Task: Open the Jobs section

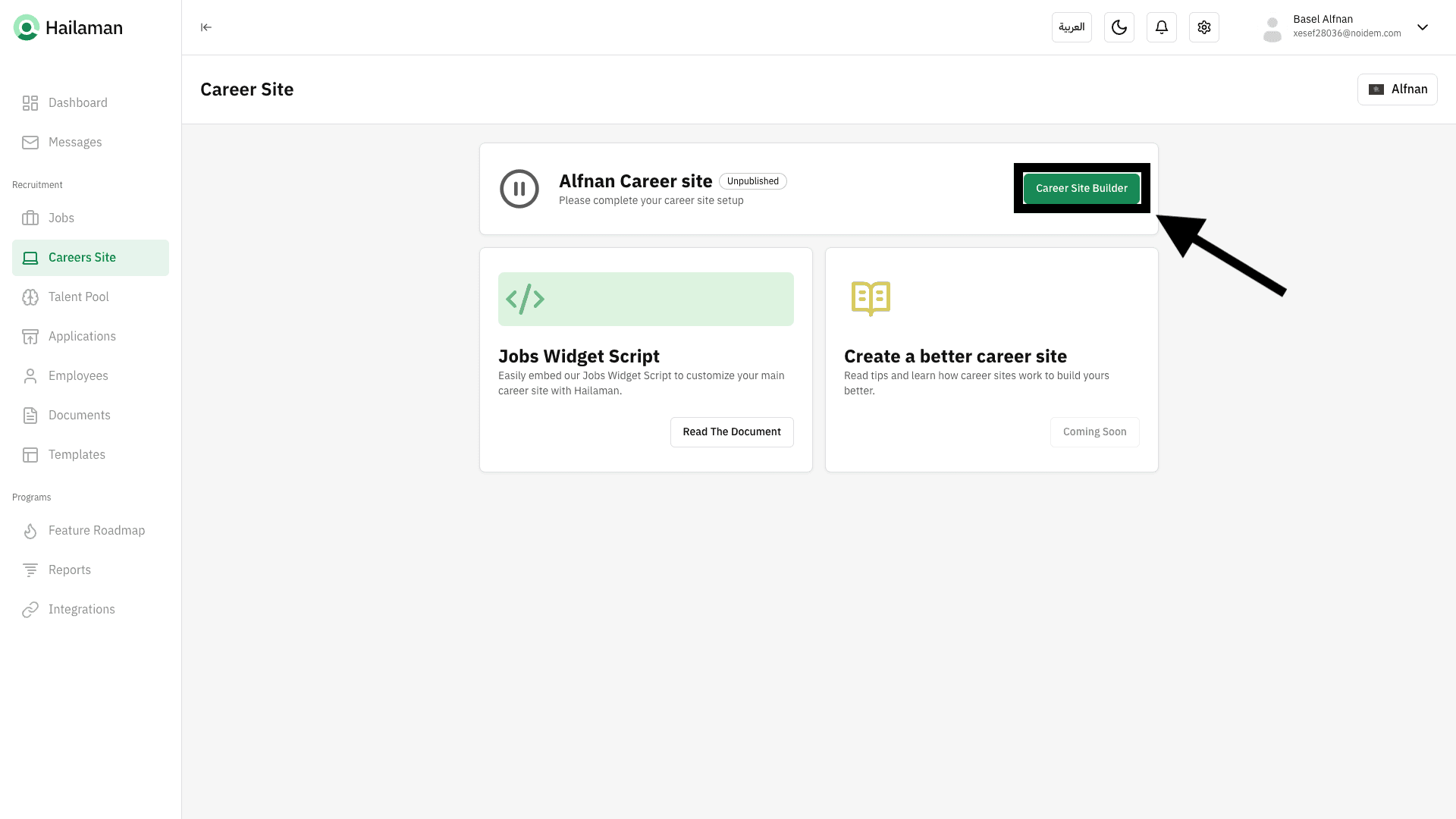Action: coord(61,218)
